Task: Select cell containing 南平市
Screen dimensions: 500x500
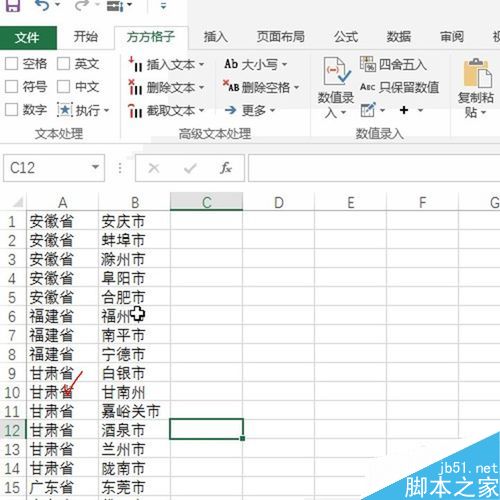Action: [135, 335]
